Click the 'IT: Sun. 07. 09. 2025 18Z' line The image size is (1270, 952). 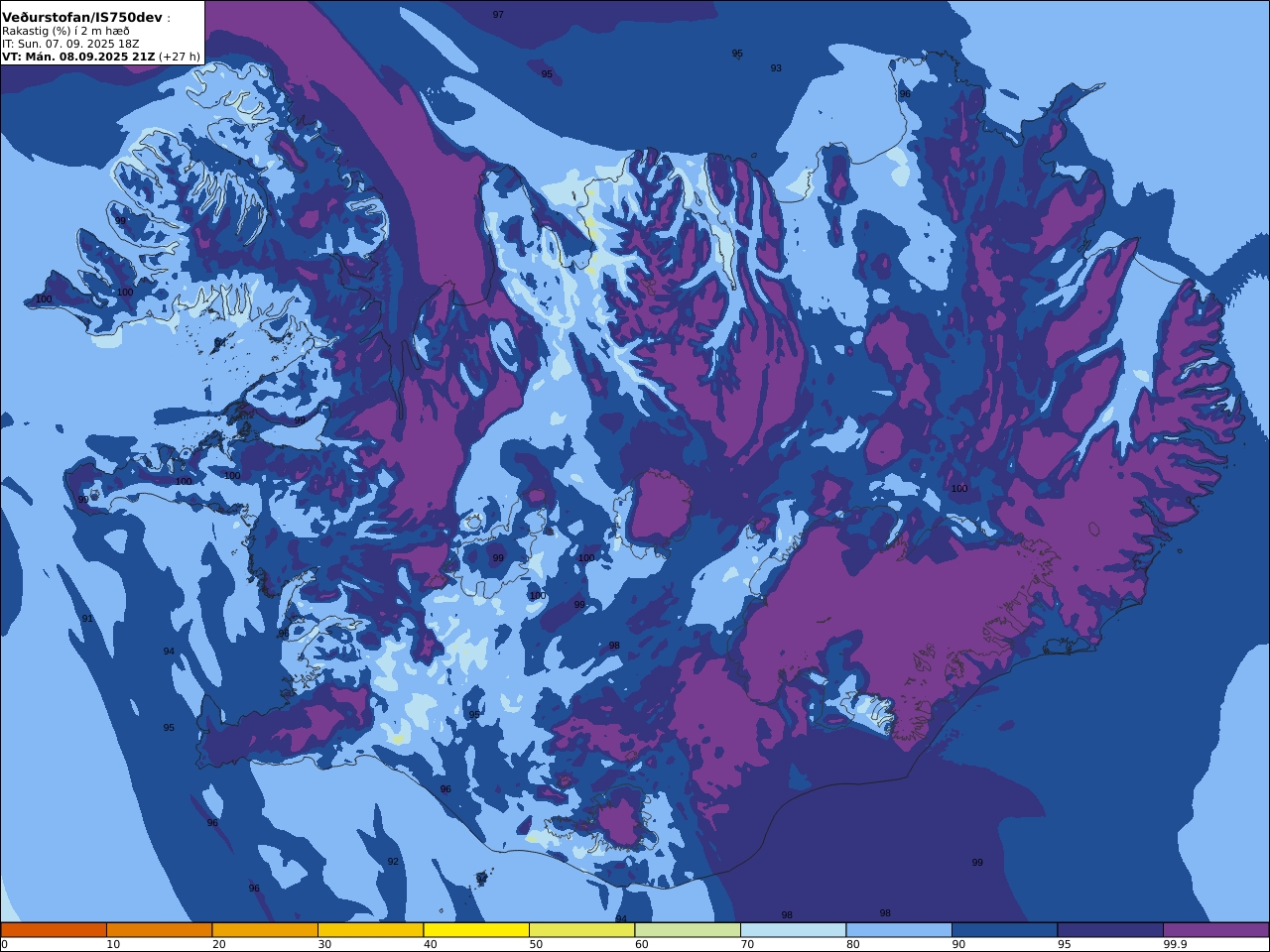pos(71,44)
